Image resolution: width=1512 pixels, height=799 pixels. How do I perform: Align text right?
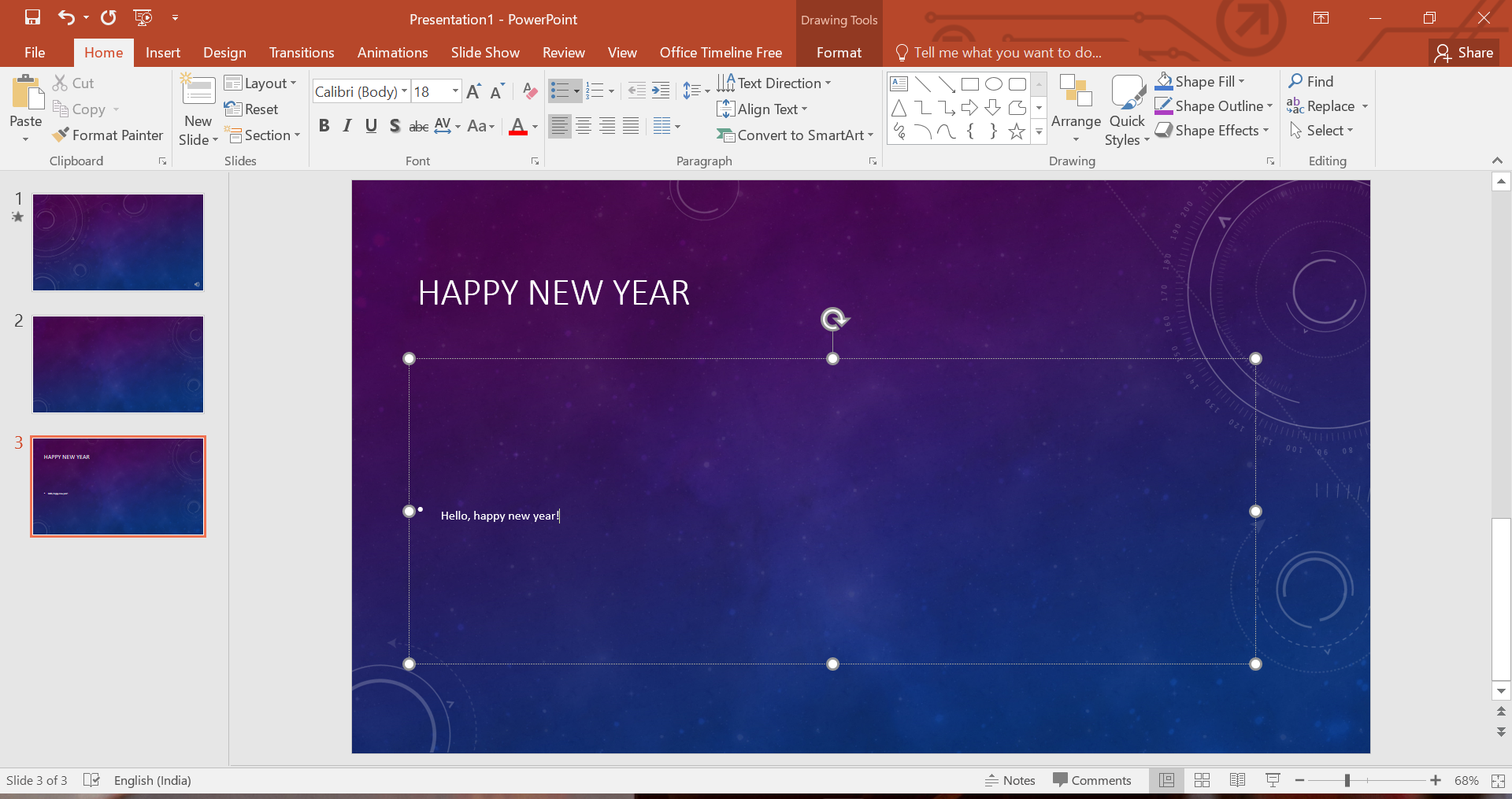[x=607, y=126]
